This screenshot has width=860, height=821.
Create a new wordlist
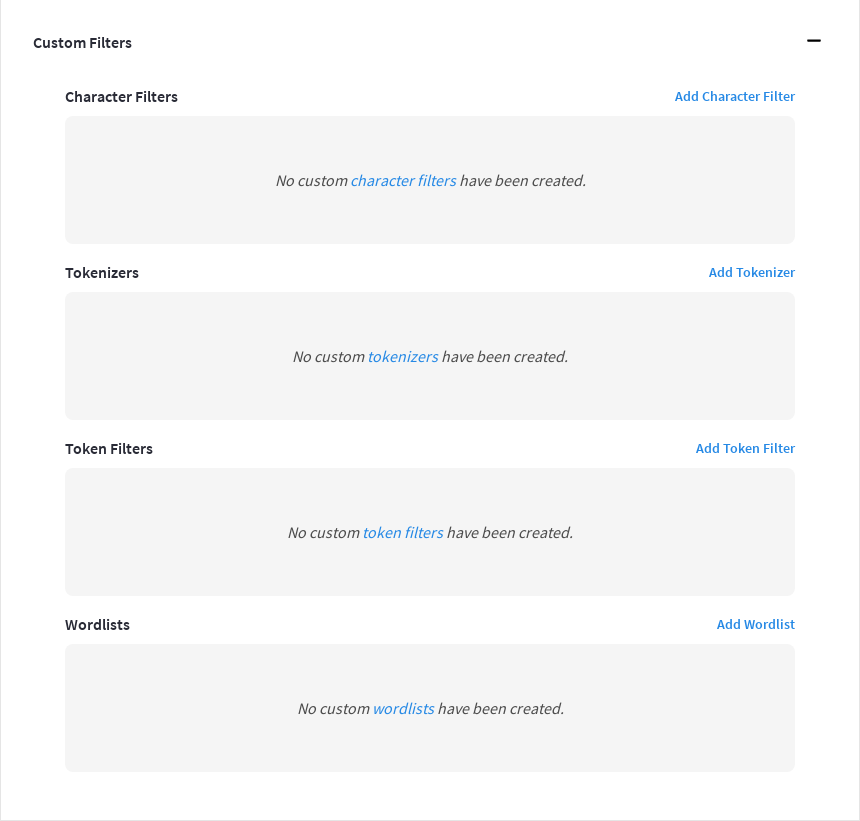(756, 624)
